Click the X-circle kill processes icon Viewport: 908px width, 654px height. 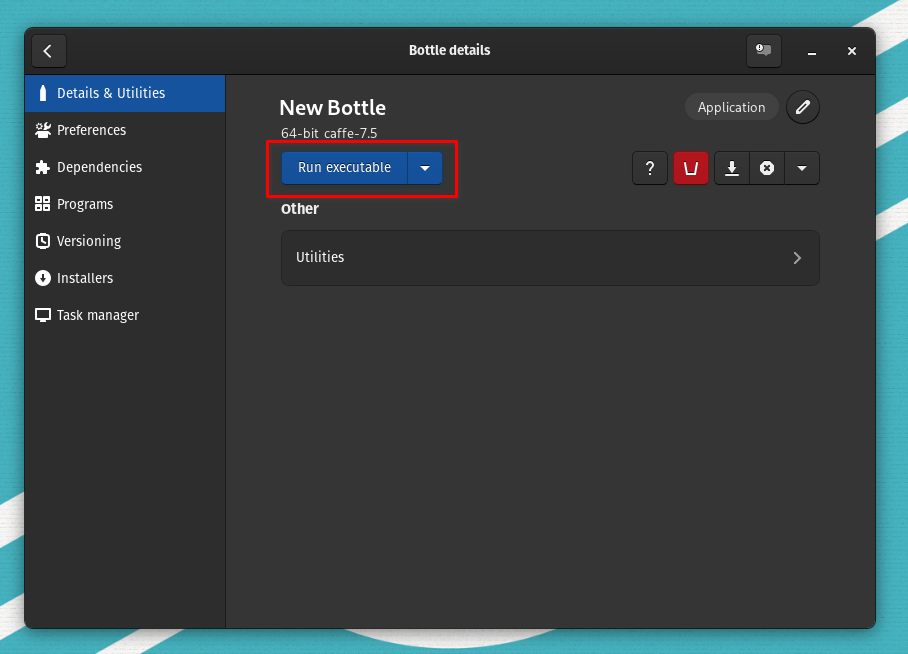pos(766,168)
